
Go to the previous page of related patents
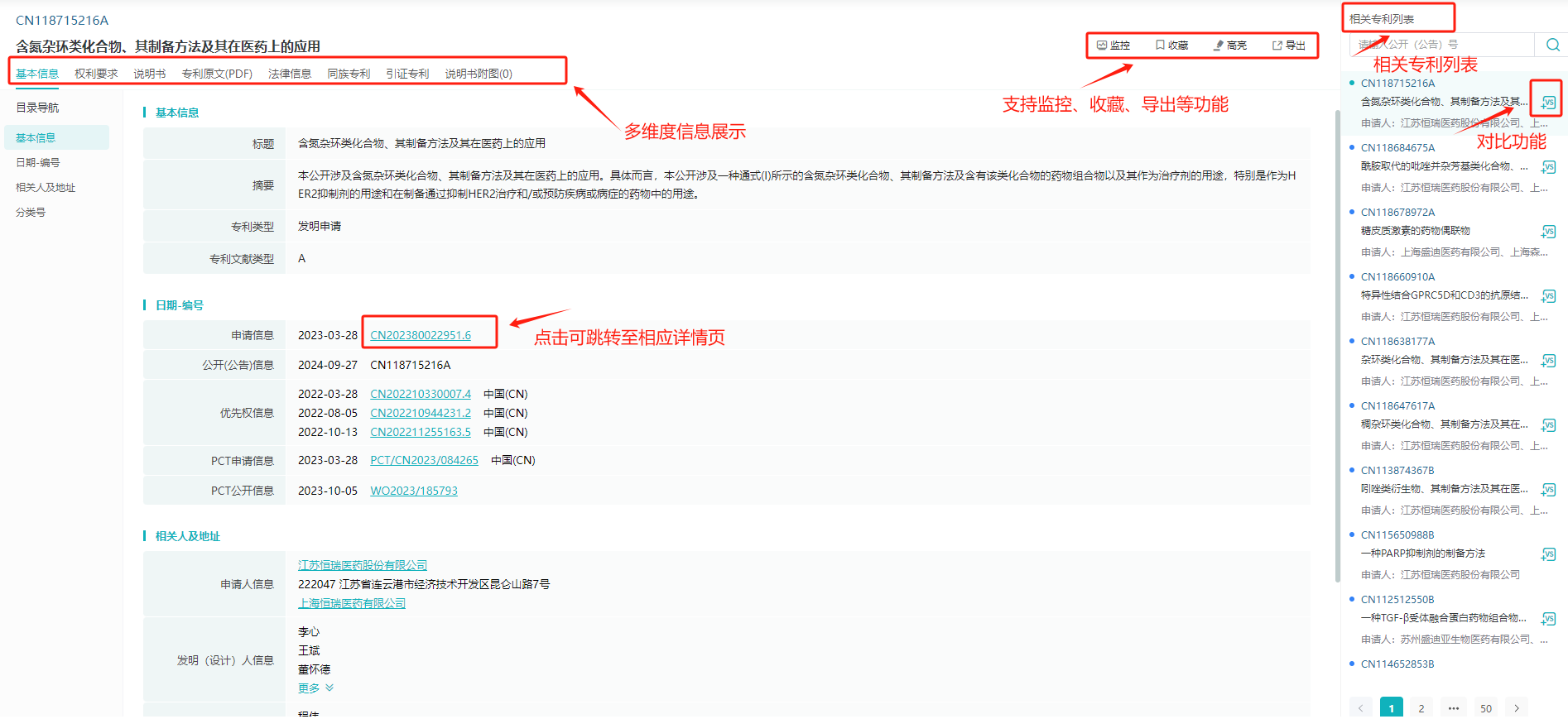[1360, 708]
